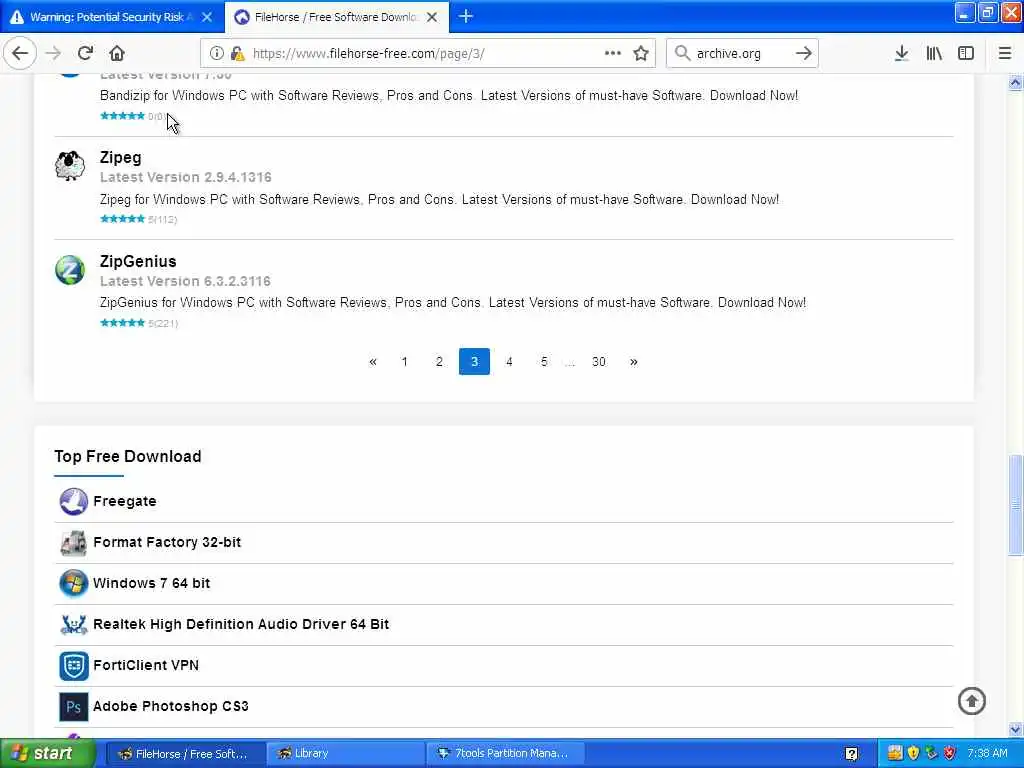Open FortiClient VPN link
The height and width of the screenshot is (768, 1024).
[146, 665]
